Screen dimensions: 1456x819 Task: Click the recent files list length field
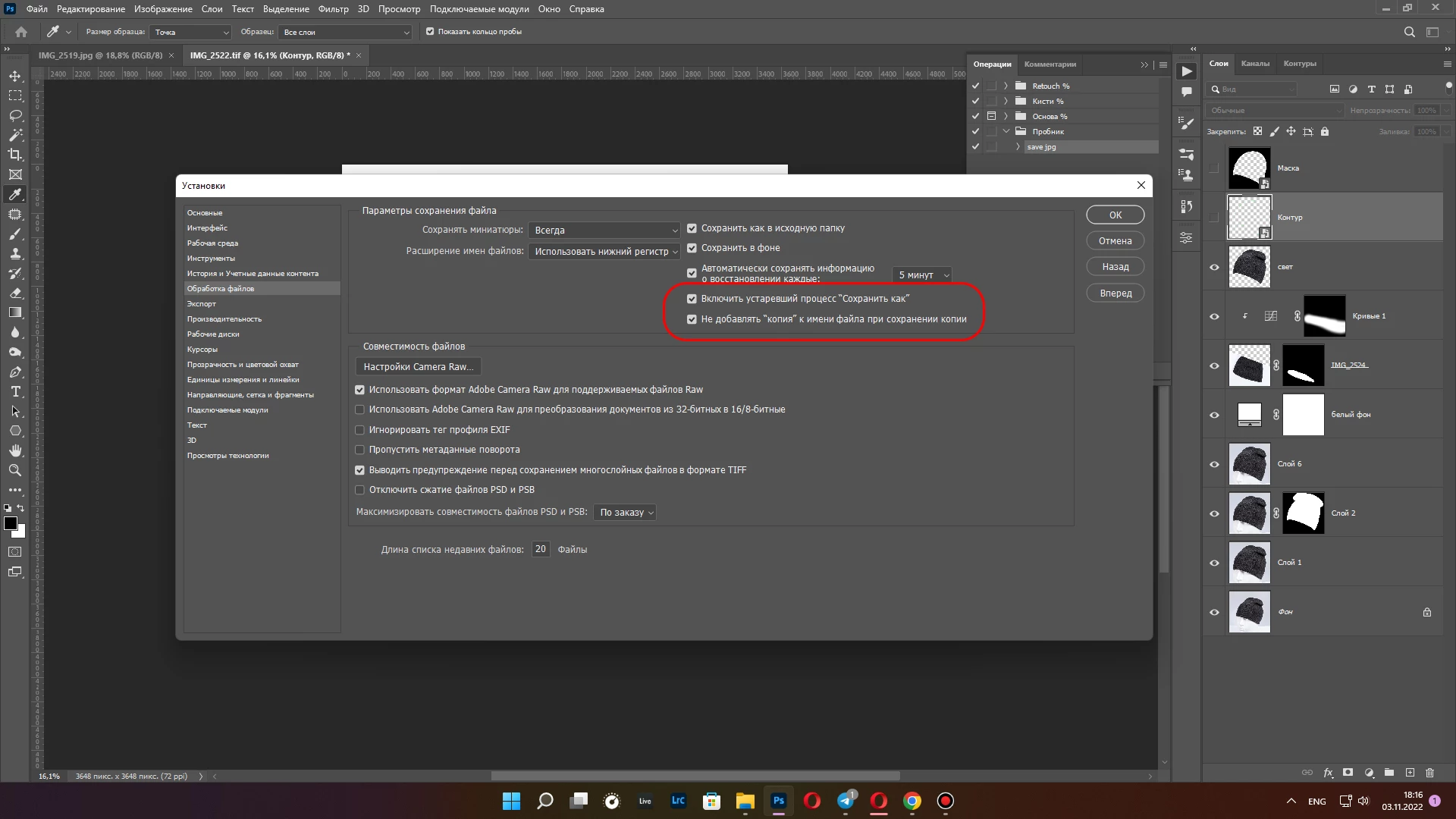pyautogui.click(x=540, y=549)
